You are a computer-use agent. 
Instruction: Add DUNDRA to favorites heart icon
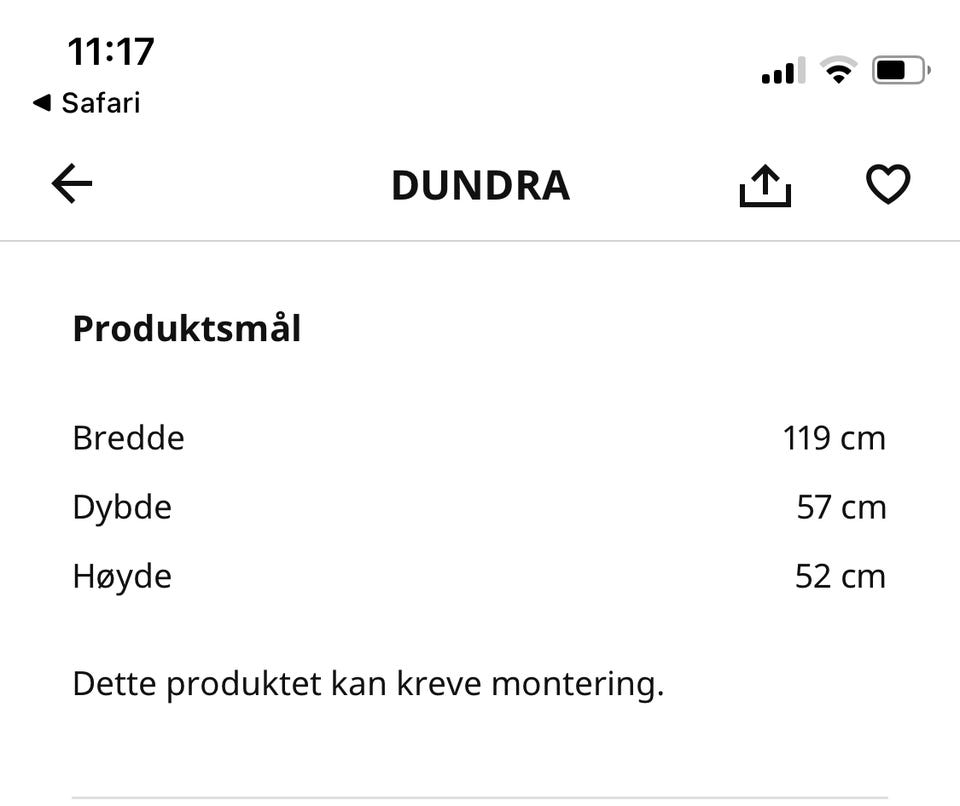tap(887, 185)
